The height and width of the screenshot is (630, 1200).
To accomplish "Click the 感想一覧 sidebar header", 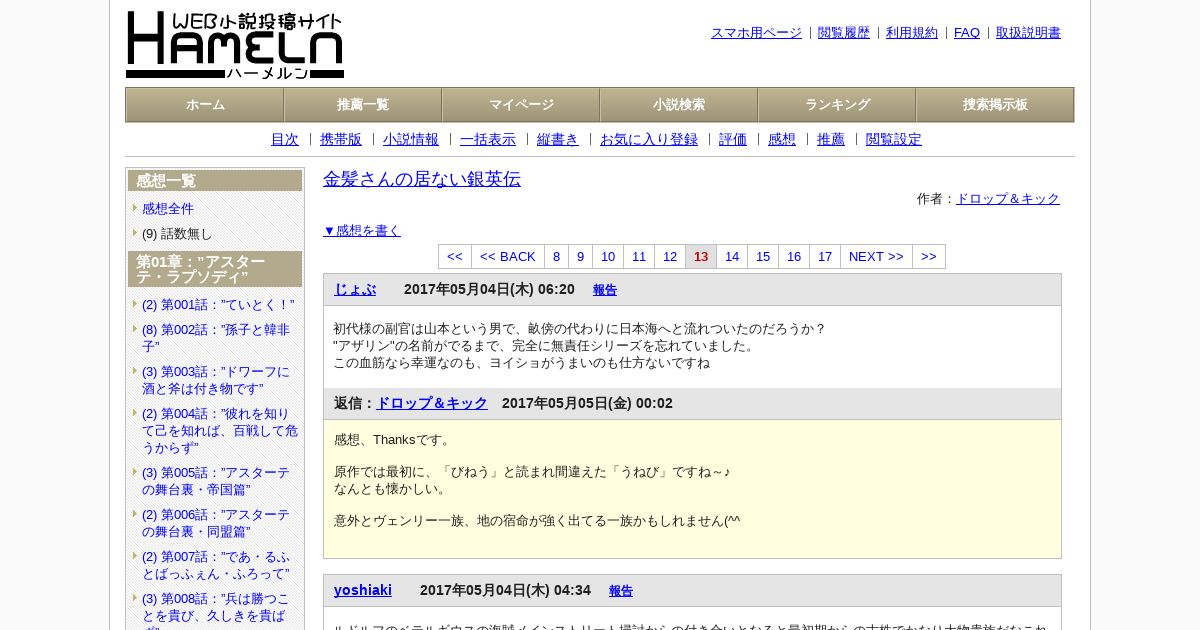I will click(215, 181).
